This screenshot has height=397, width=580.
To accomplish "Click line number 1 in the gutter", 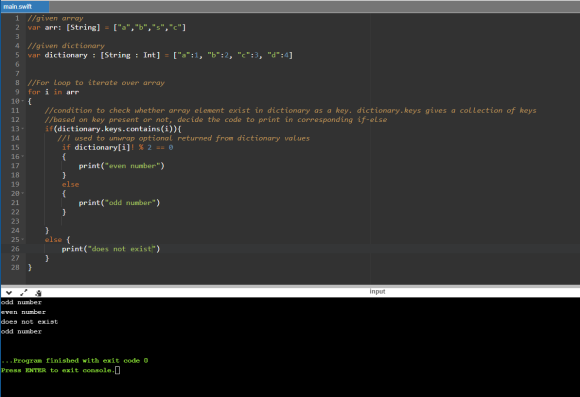I will (x=17, y=18).
